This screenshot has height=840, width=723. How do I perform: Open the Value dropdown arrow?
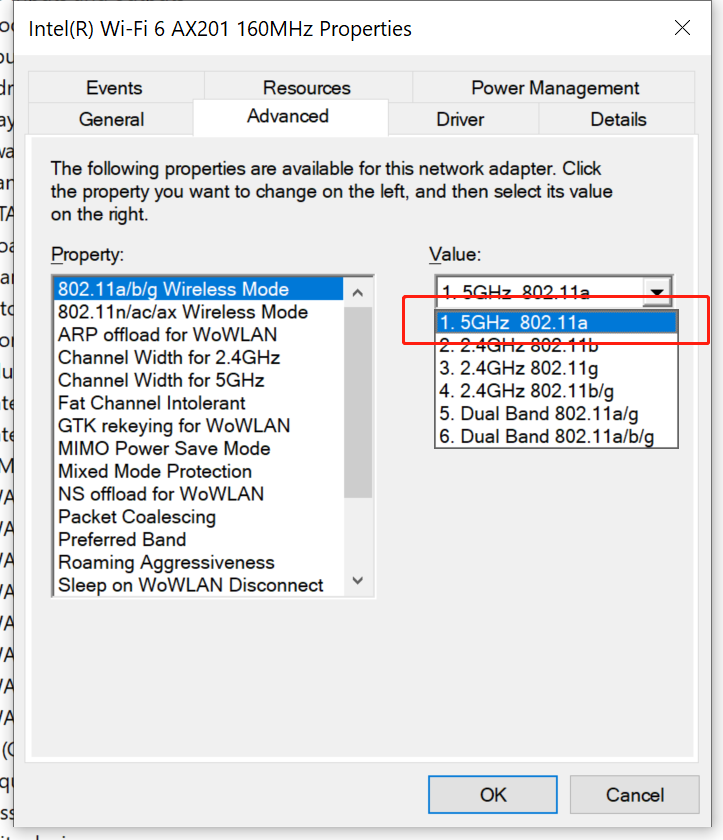click(x=657, y=292)
